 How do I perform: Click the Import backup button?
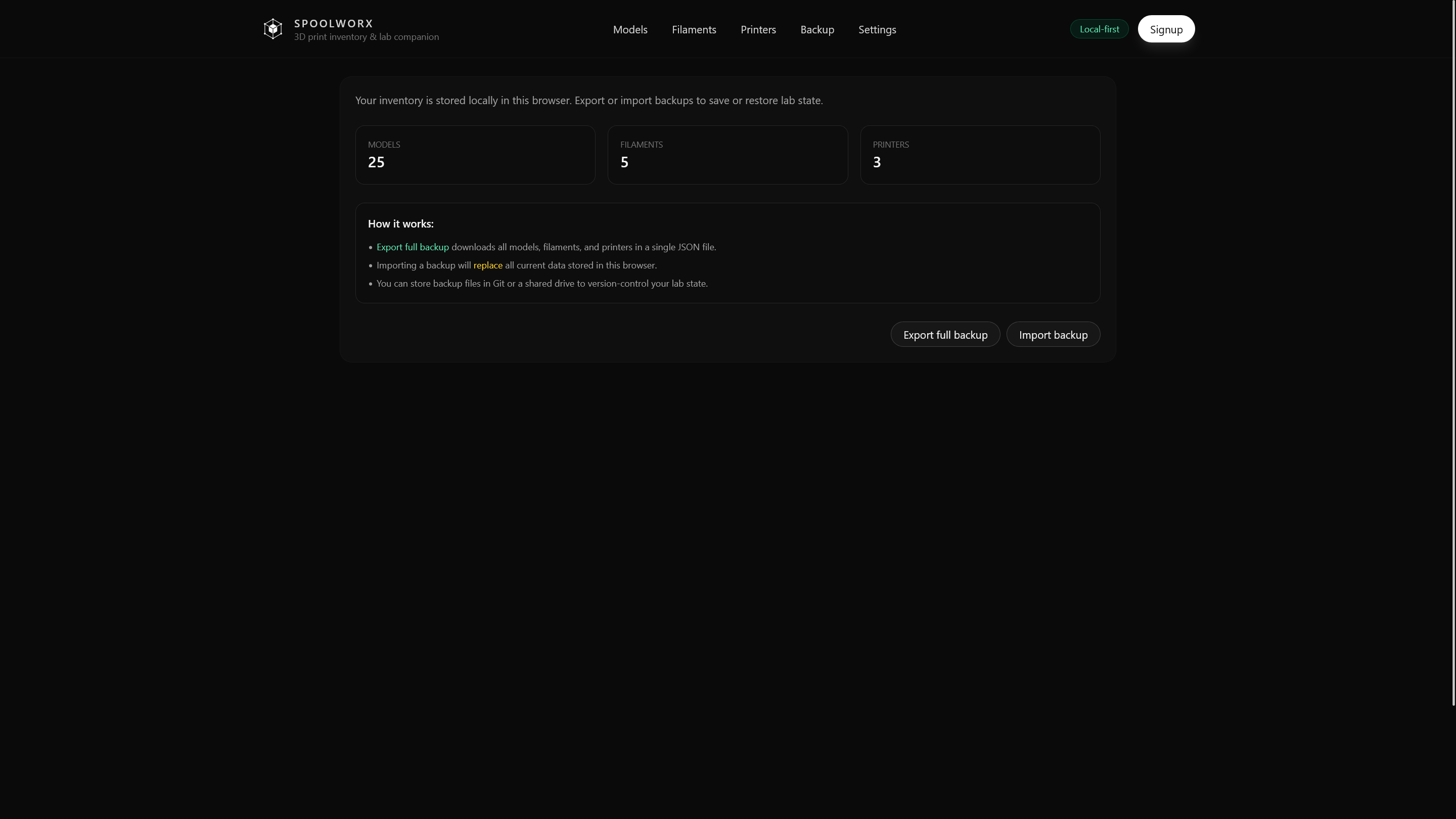[x=1053, y=335]
